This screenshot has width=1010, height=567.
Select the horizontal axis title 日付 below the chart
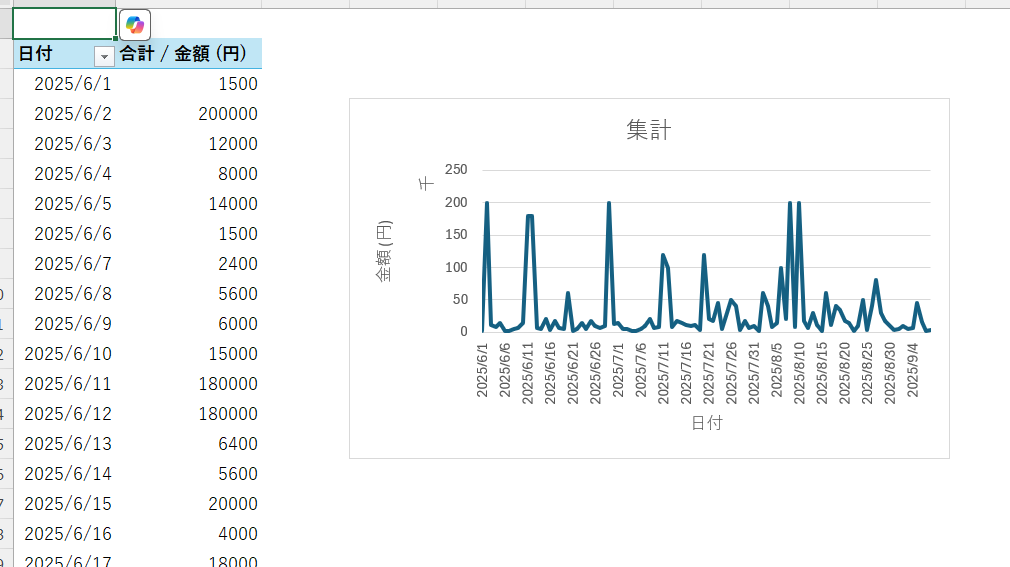[706, 423]
